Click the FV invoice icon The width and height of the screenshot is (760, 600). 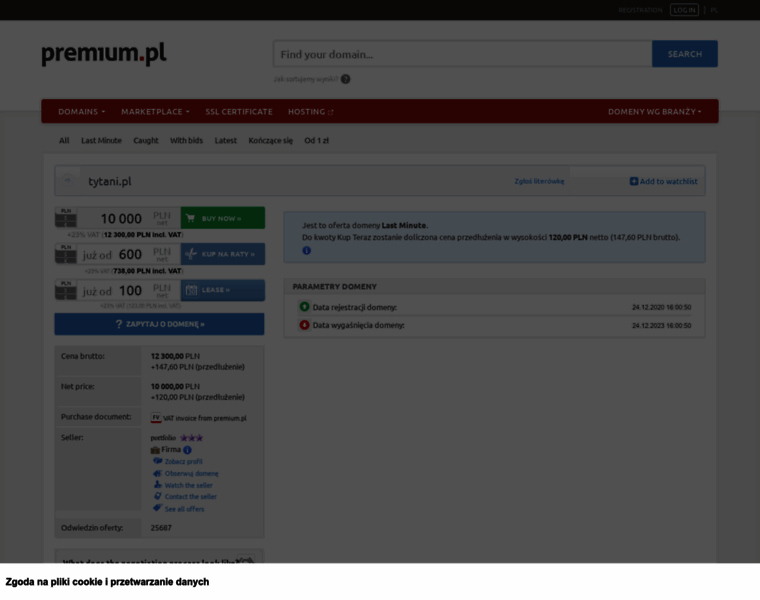pyautogui.click(x=156, y=418)
